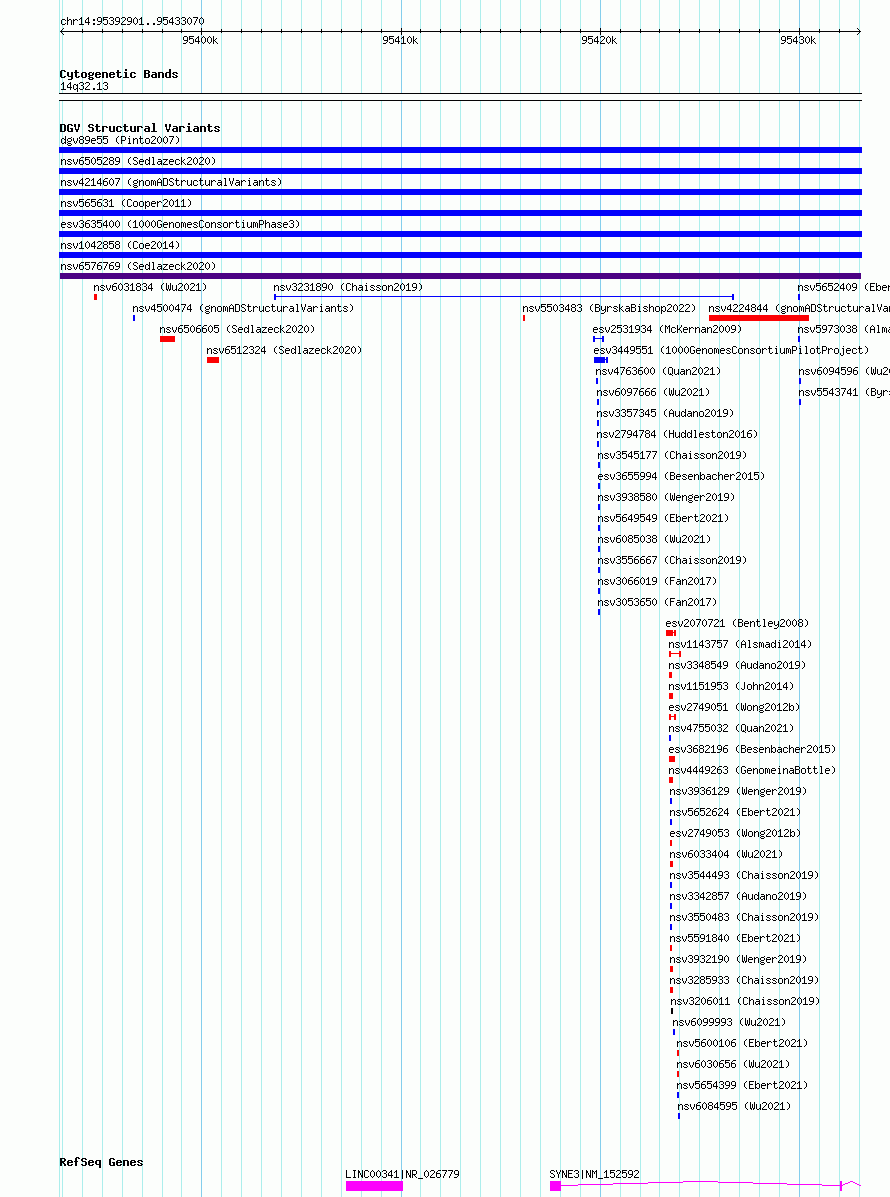Select nsv6031834 (Wu2021) label

tap(150, 287)
